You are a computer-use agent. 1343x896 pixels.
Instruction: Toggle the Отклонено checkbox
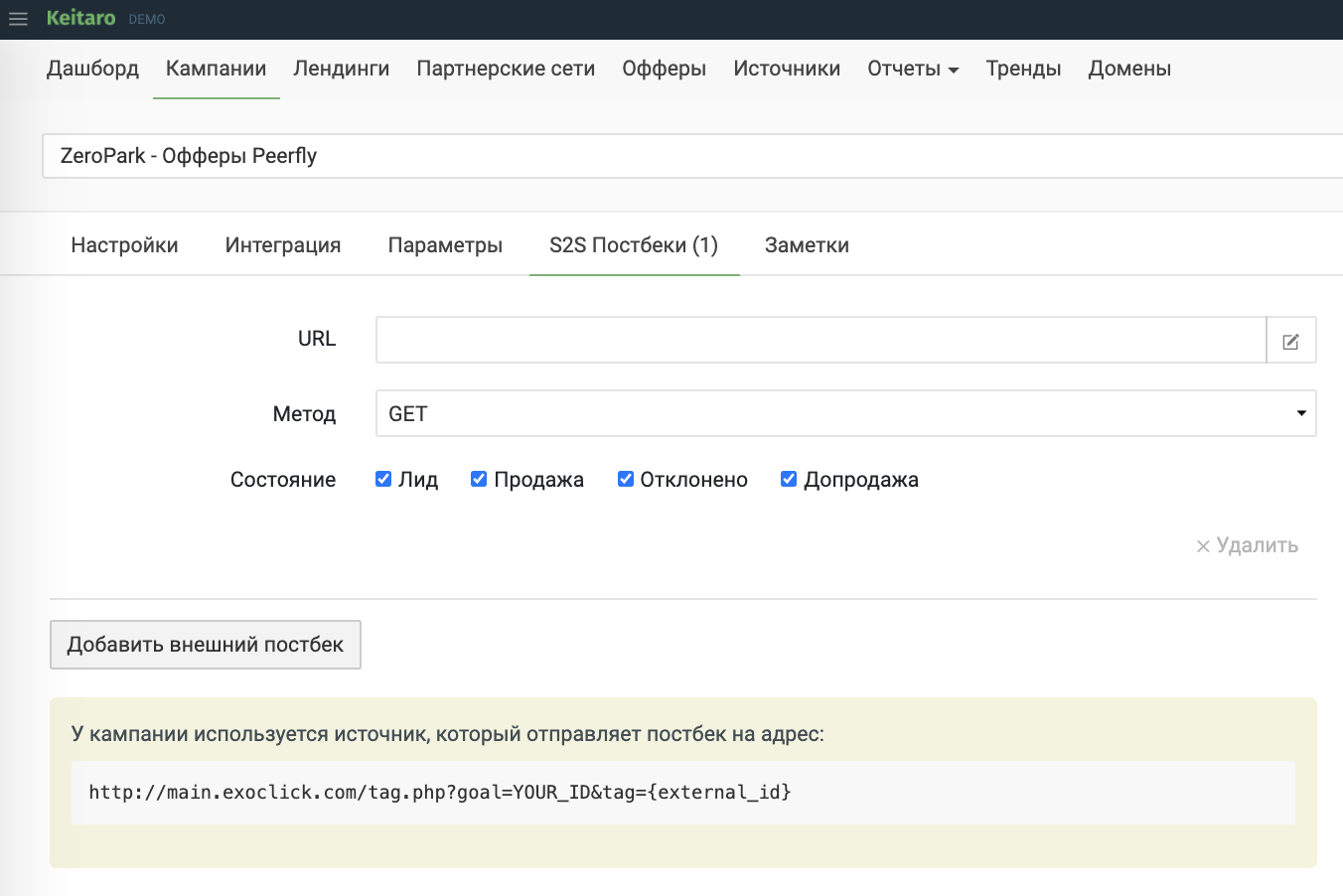click(x=626, y=479)
